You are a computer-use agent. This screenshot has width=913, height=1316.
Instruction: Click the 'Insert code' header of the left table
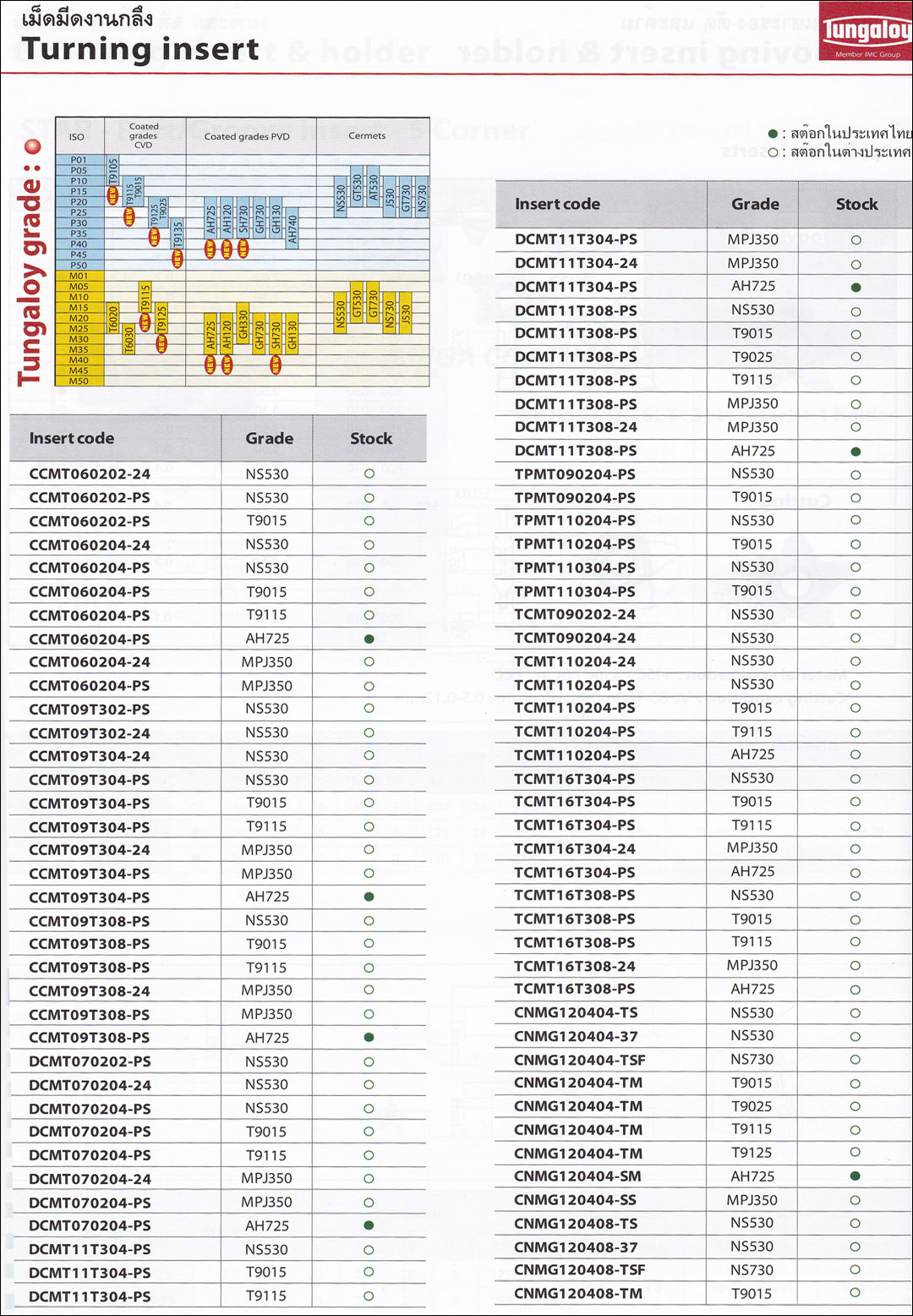[72, 438]
